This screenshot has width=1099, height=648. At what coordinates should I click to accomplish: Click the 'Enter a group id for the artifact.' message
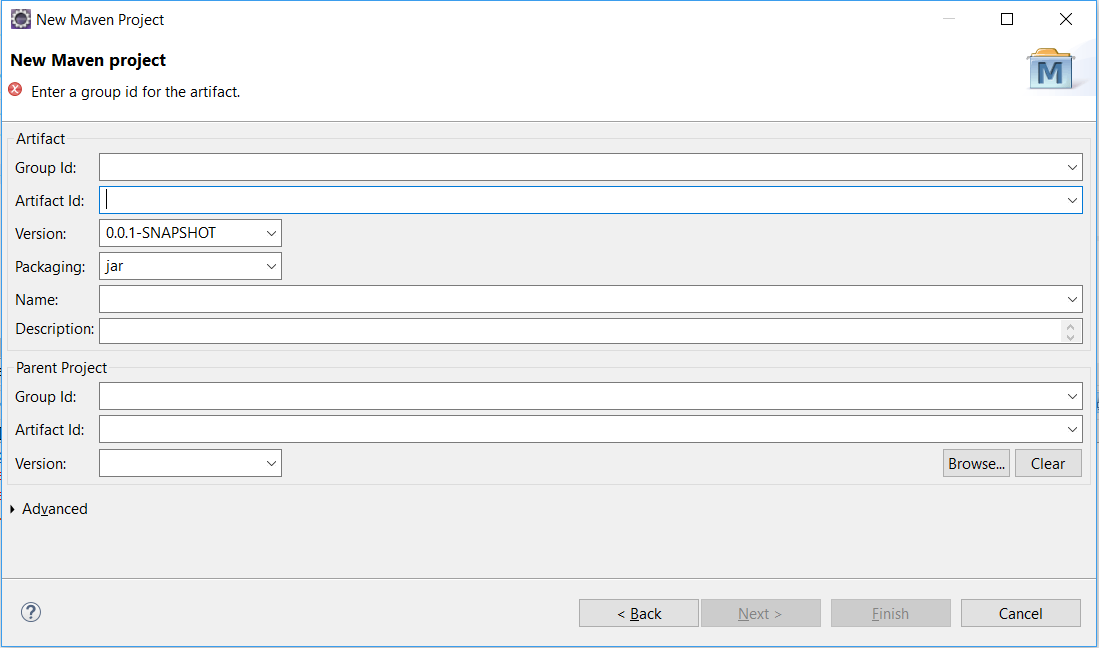click(x=135, y=92)
